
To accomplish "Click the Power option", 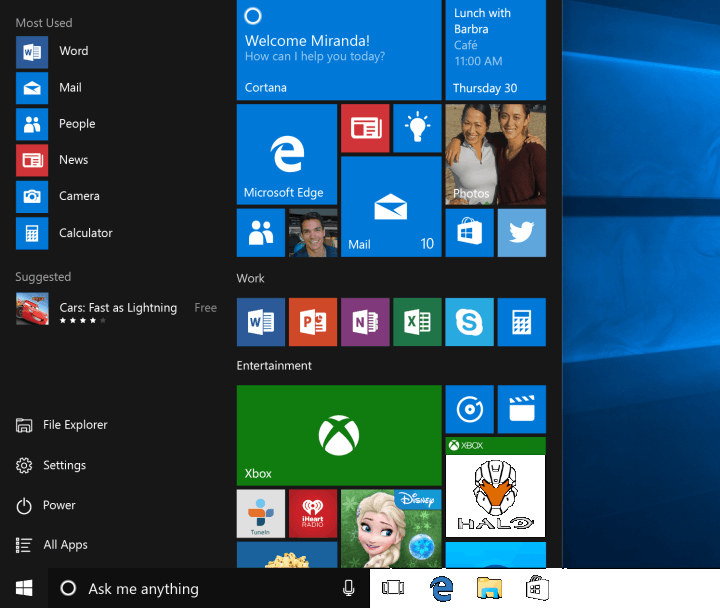I will click(45, 506).
